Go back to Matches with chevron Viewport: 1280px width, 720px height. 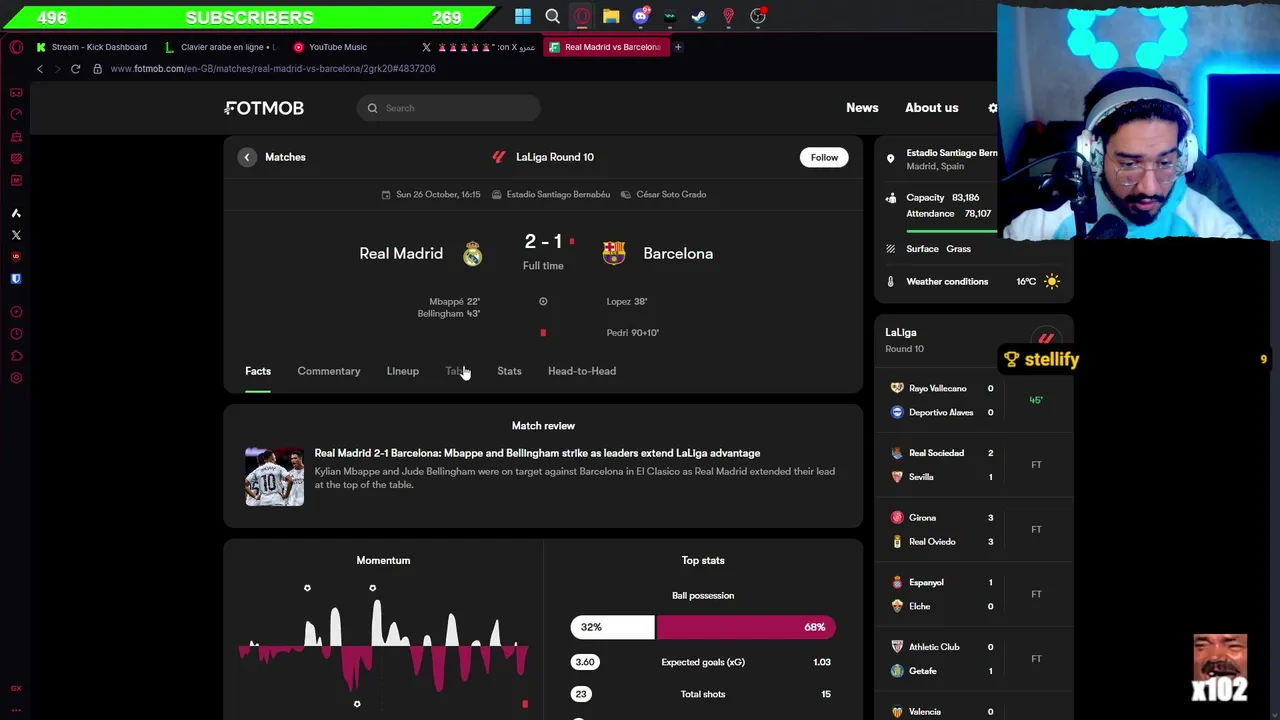pyautogui.click(x=247, y=157)
